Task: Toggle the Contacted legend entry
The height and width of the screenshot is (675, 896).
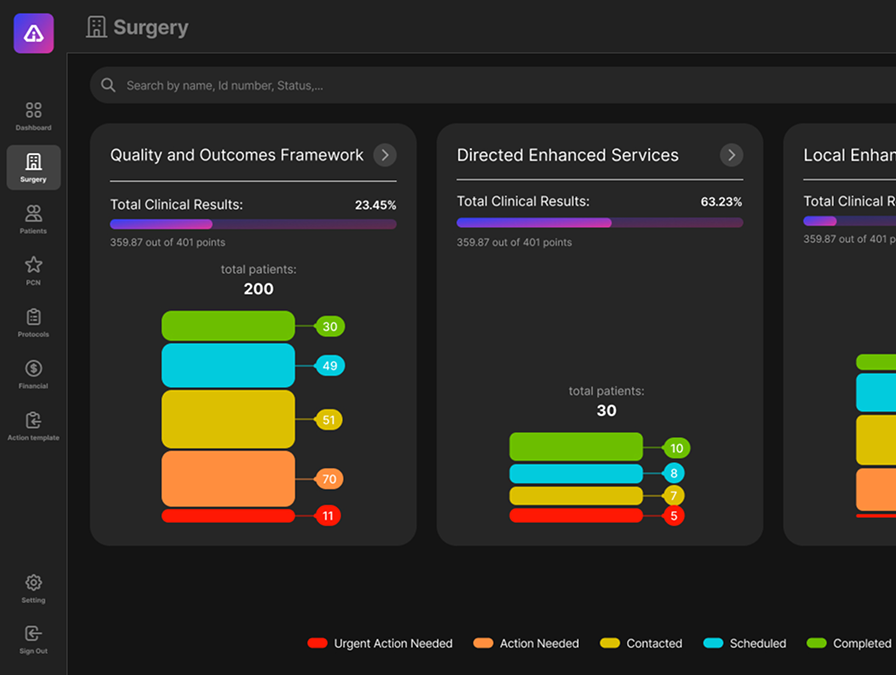Action: (x=641, y=644)
